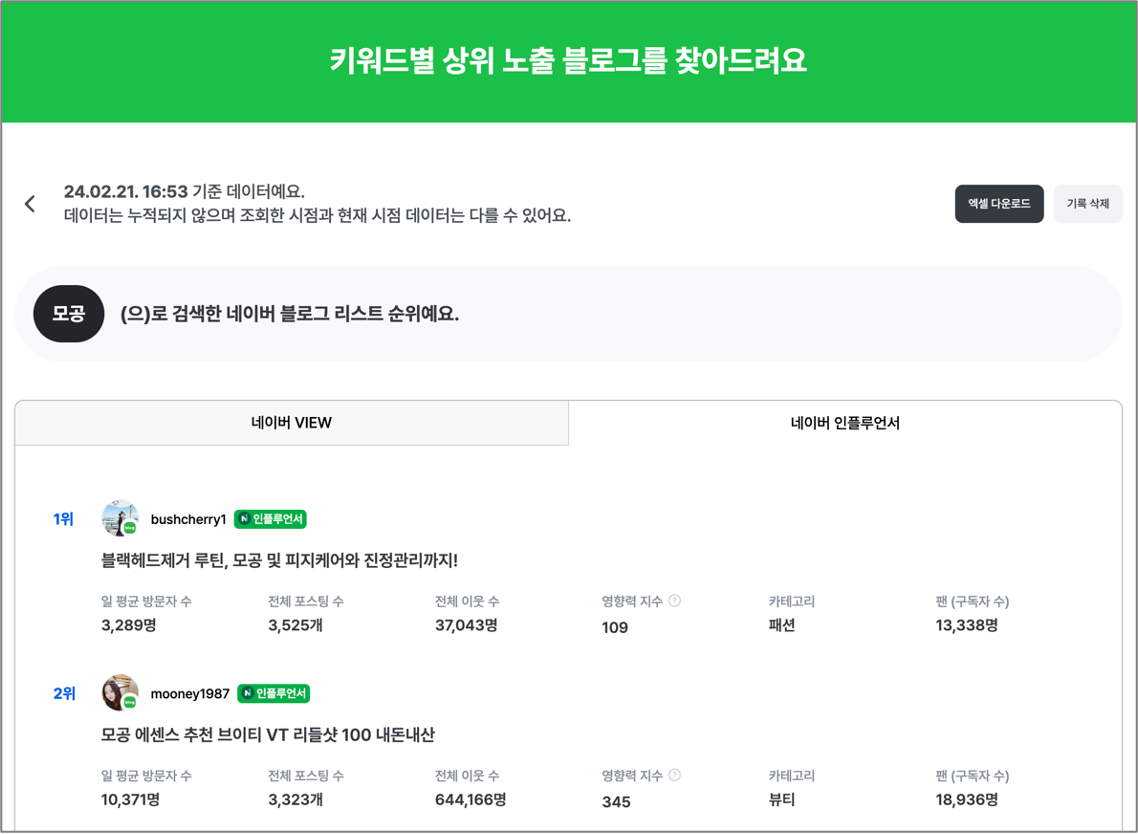Click 인플루언서 badge next to mooney1987
The height and width of the screenshot is (834, 1138).
point(274,693)
